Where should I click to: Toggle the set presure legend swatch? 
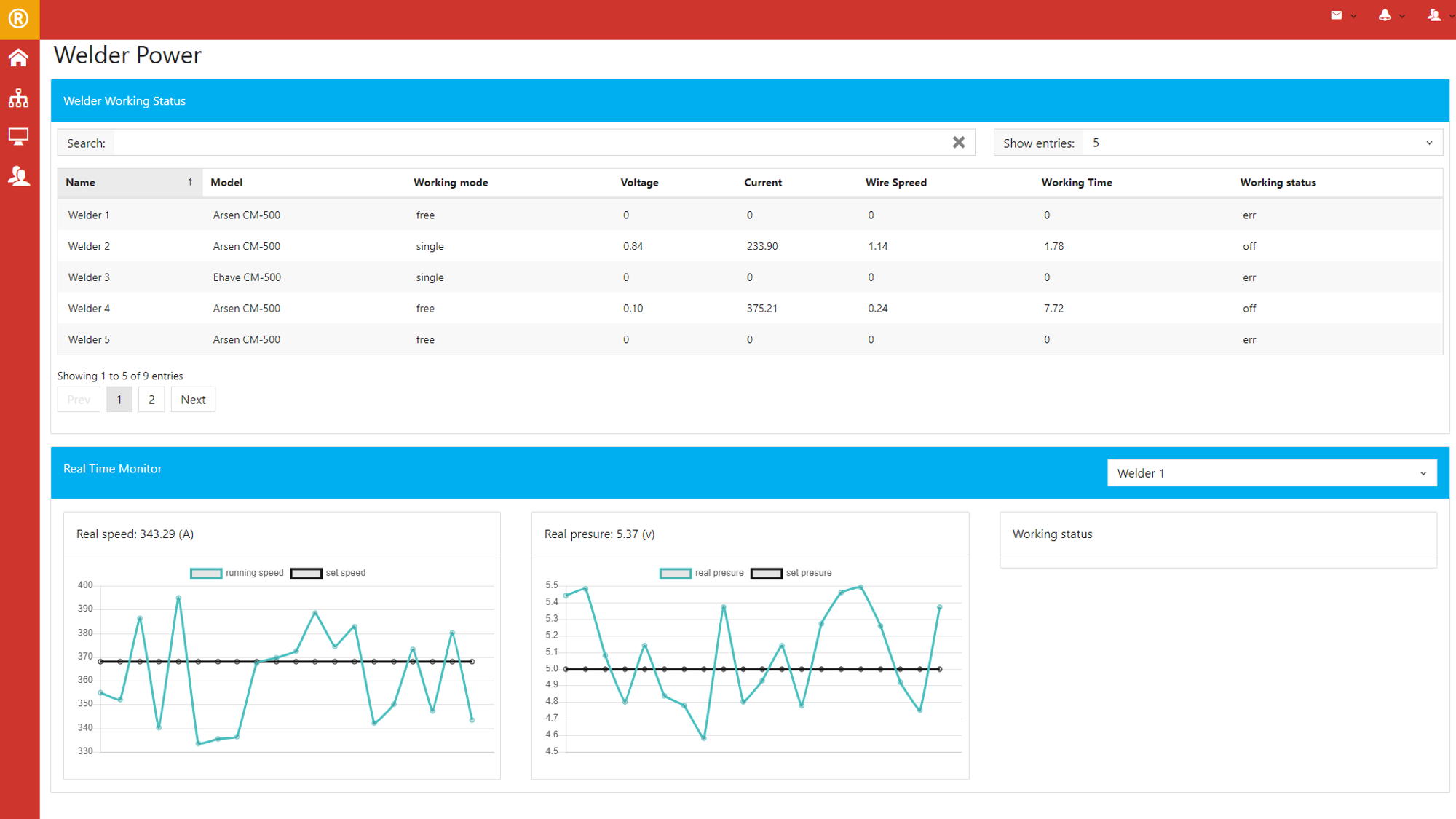click(766, 573)
